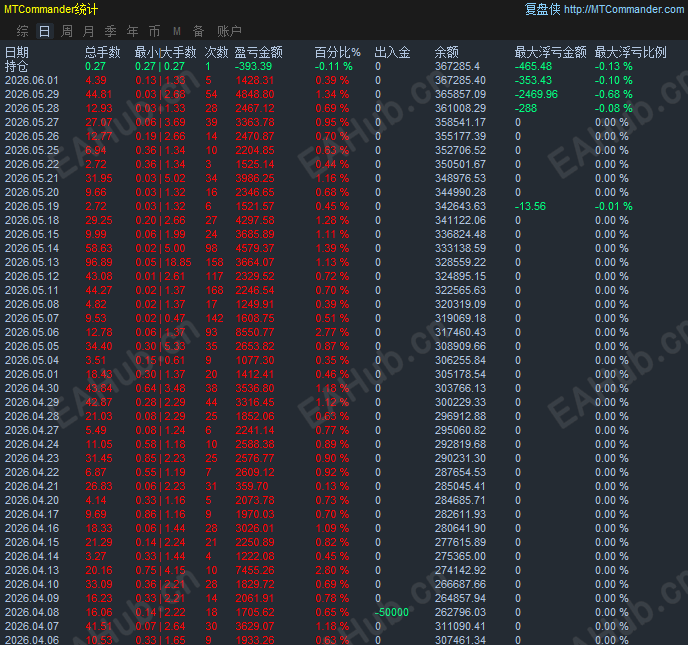Click floating loss -13.56
Viewport: 688px width, 645px height.
(x=530, y=207)
